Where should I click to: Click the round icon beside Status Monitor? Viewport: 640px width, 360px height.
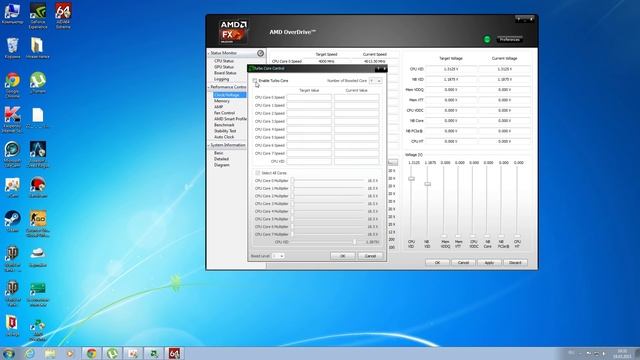[x=260, y=53]
